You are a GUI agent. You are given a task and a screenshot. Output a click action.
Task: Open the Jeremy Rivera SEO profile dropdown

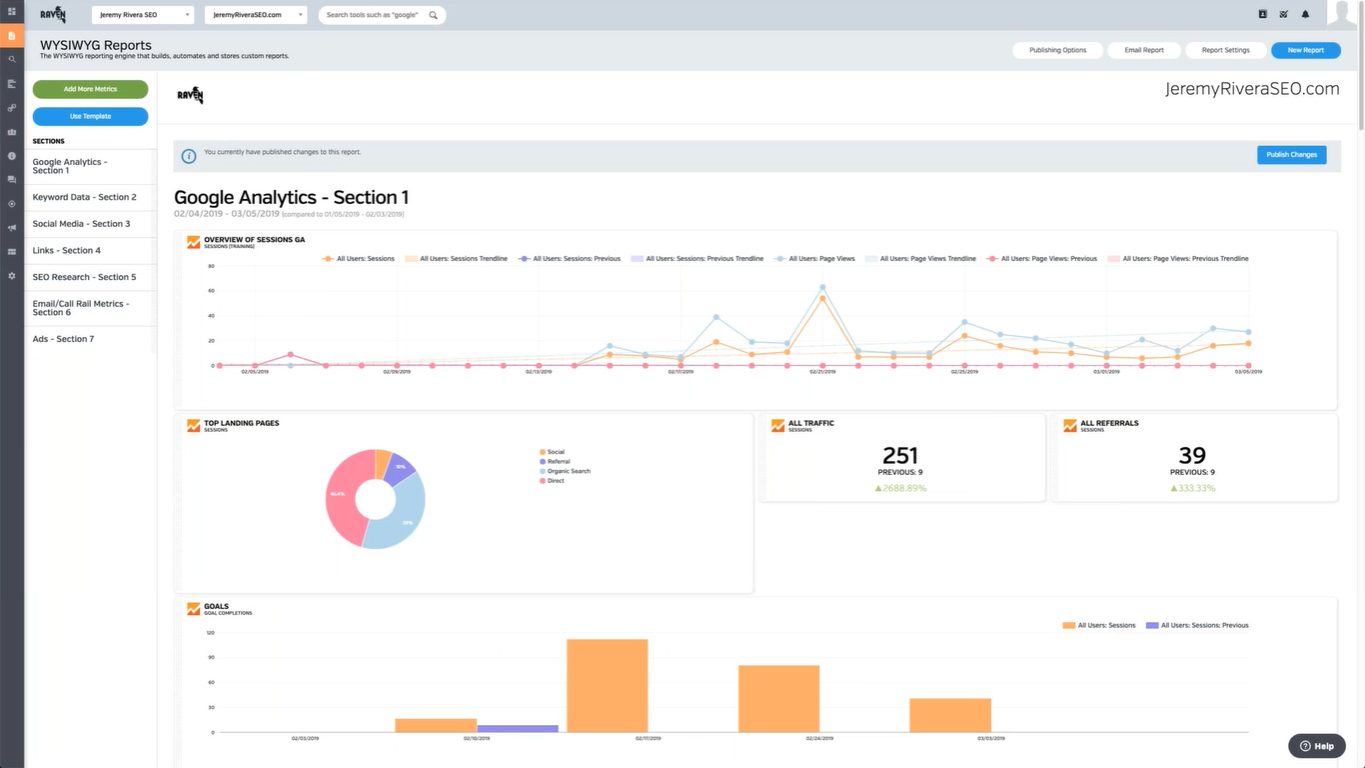[x=143, y=15]
